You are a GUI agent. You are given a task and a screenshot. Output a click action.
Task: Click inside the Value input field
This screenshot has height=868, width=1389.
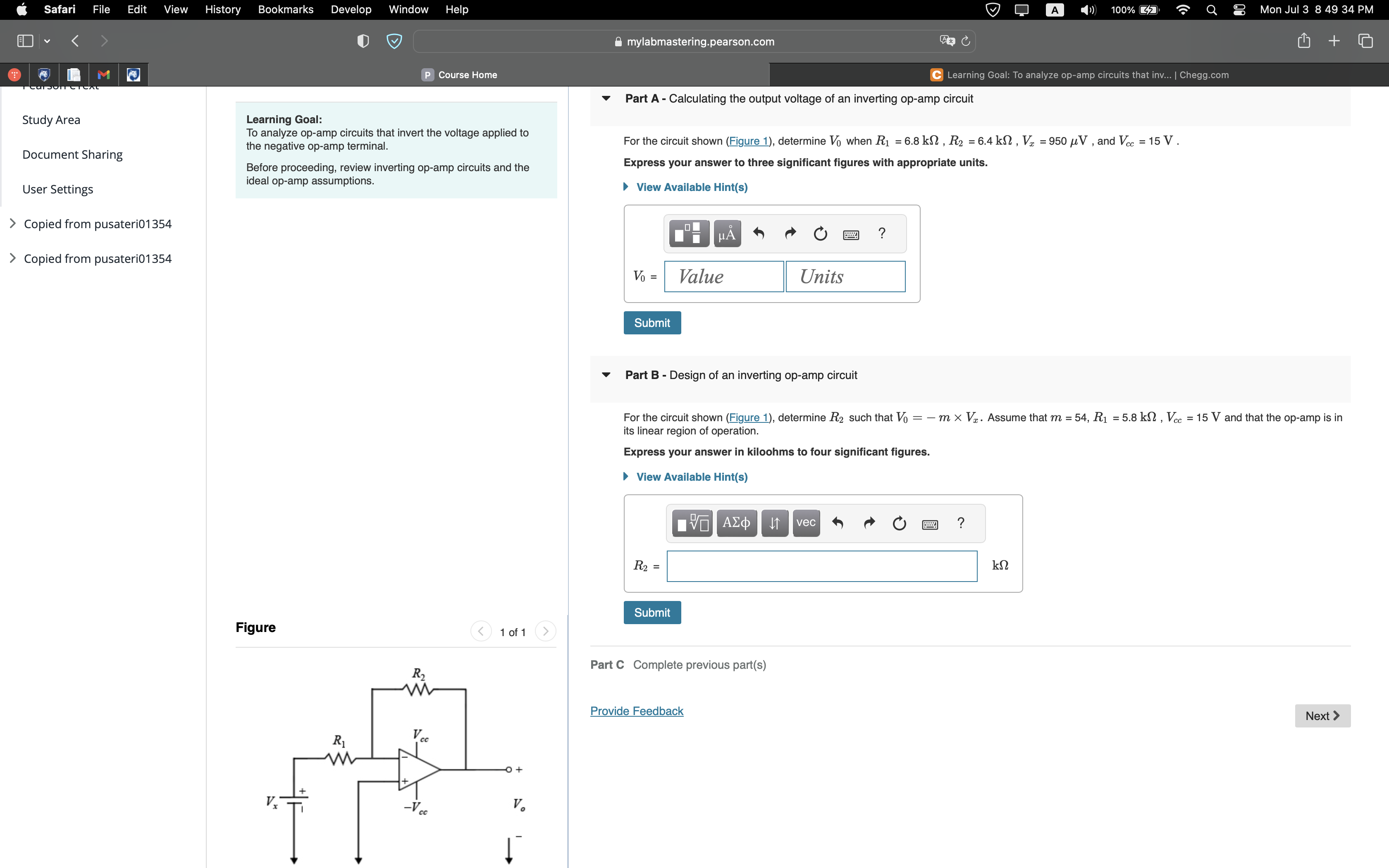(x=723, y=276)
